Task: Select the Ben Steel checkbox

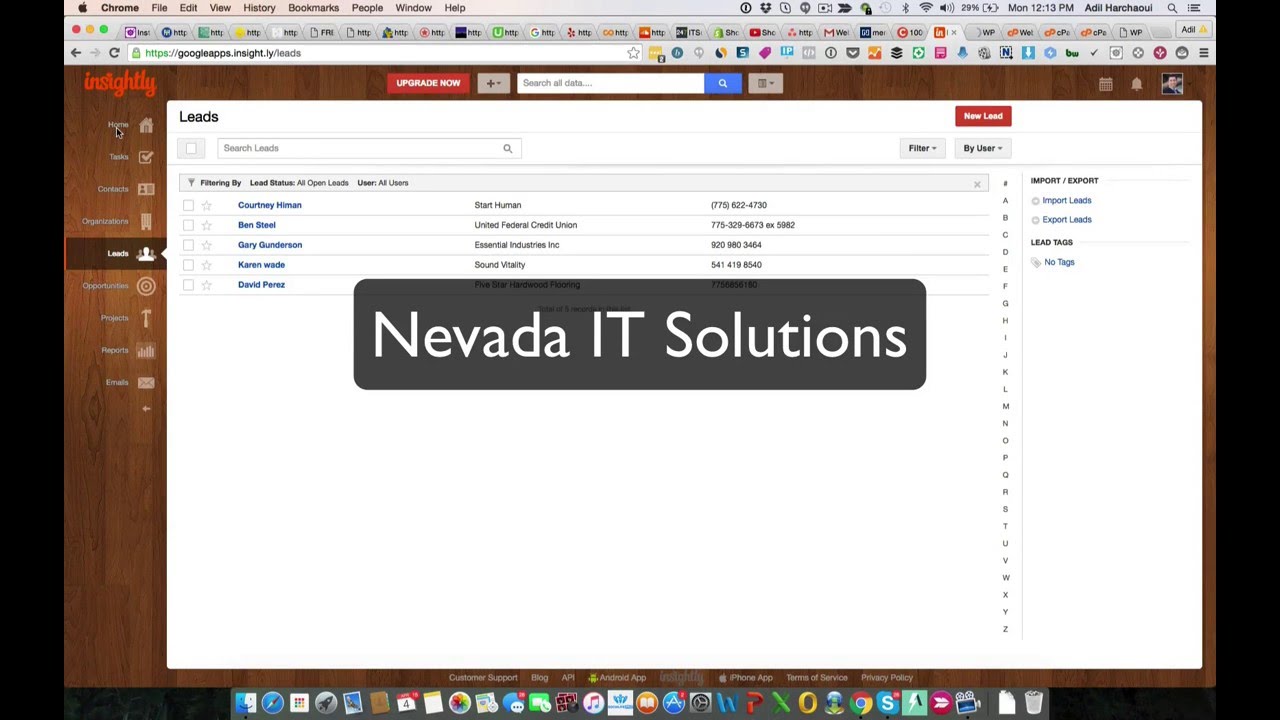Action: tap(188, 225)
